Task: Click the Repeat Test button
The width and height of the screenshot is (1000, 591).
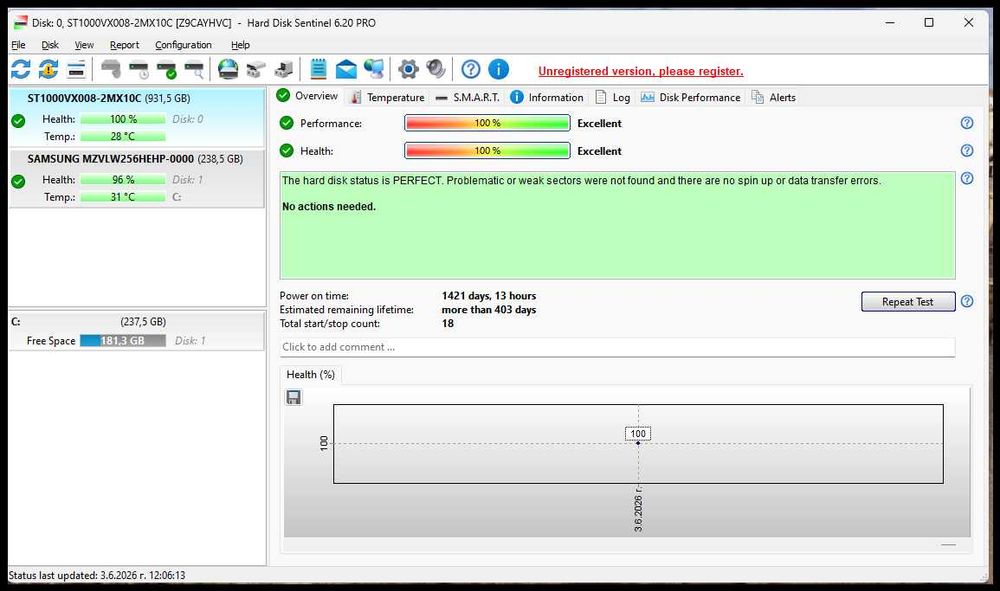Action: click(908, 302)
